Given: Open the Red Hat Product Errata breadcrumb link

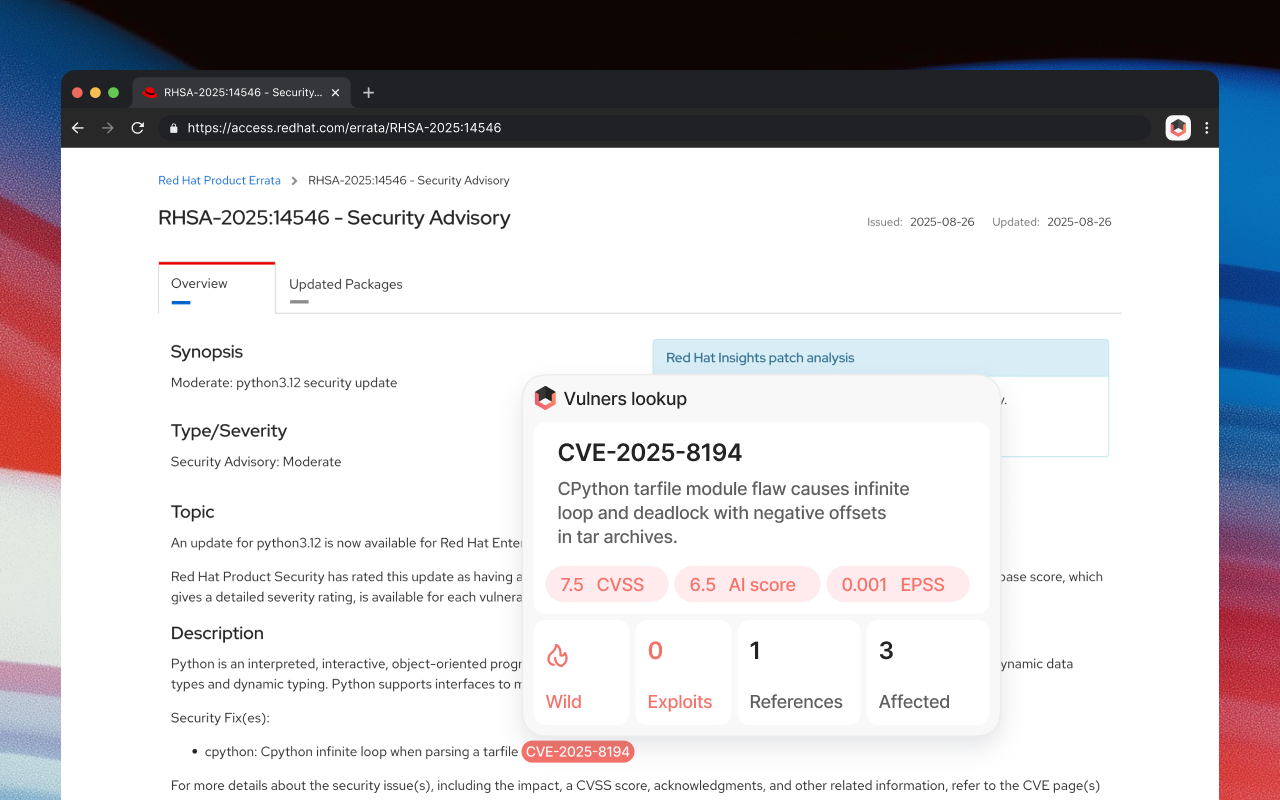Looking at the screenshot, I should pyautogui.click(x=219, y=180).
